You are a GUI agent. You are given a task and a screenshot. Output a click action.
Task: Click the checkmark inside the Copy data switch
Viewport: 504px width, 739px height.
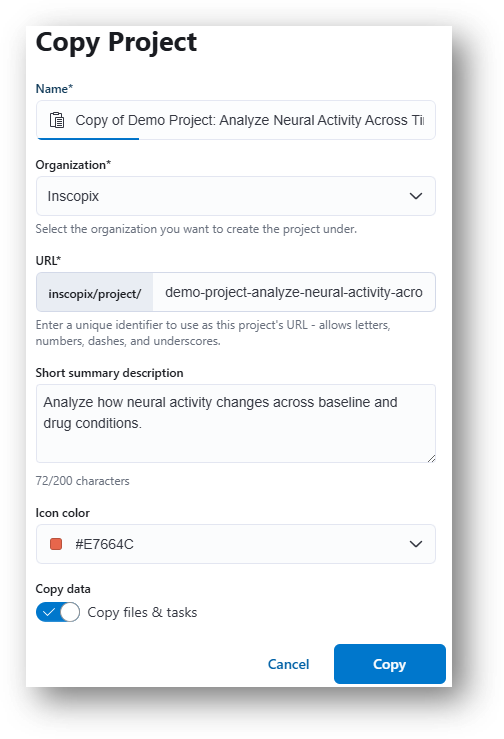49,613
